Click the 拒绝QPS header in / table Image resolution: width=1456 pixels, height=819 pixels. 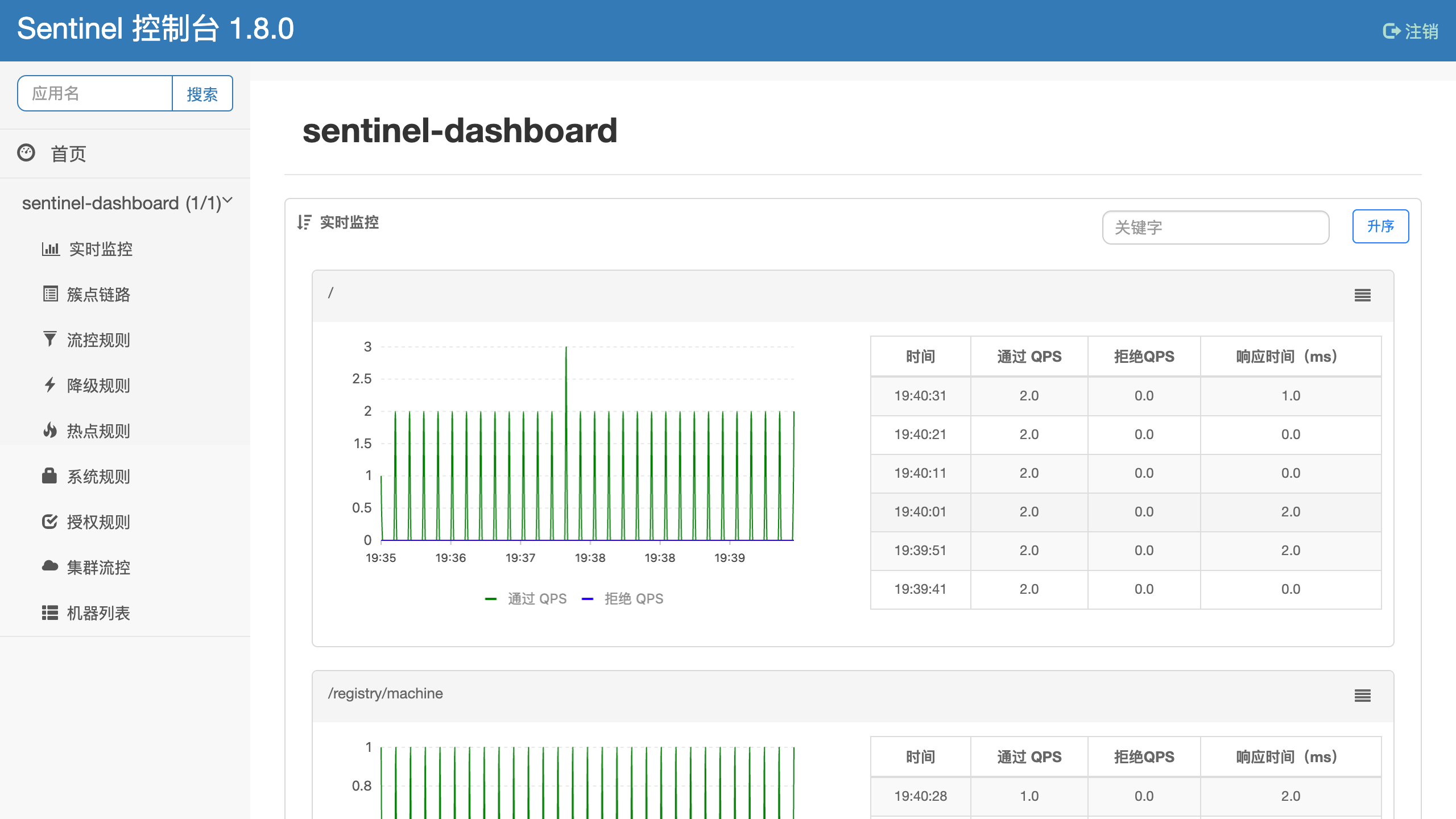[x=1144, y=357]
